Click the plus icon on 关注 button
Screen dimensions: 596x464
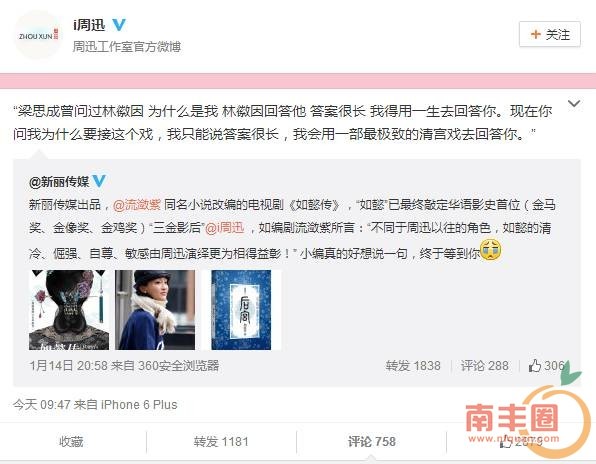click(535, 34)
